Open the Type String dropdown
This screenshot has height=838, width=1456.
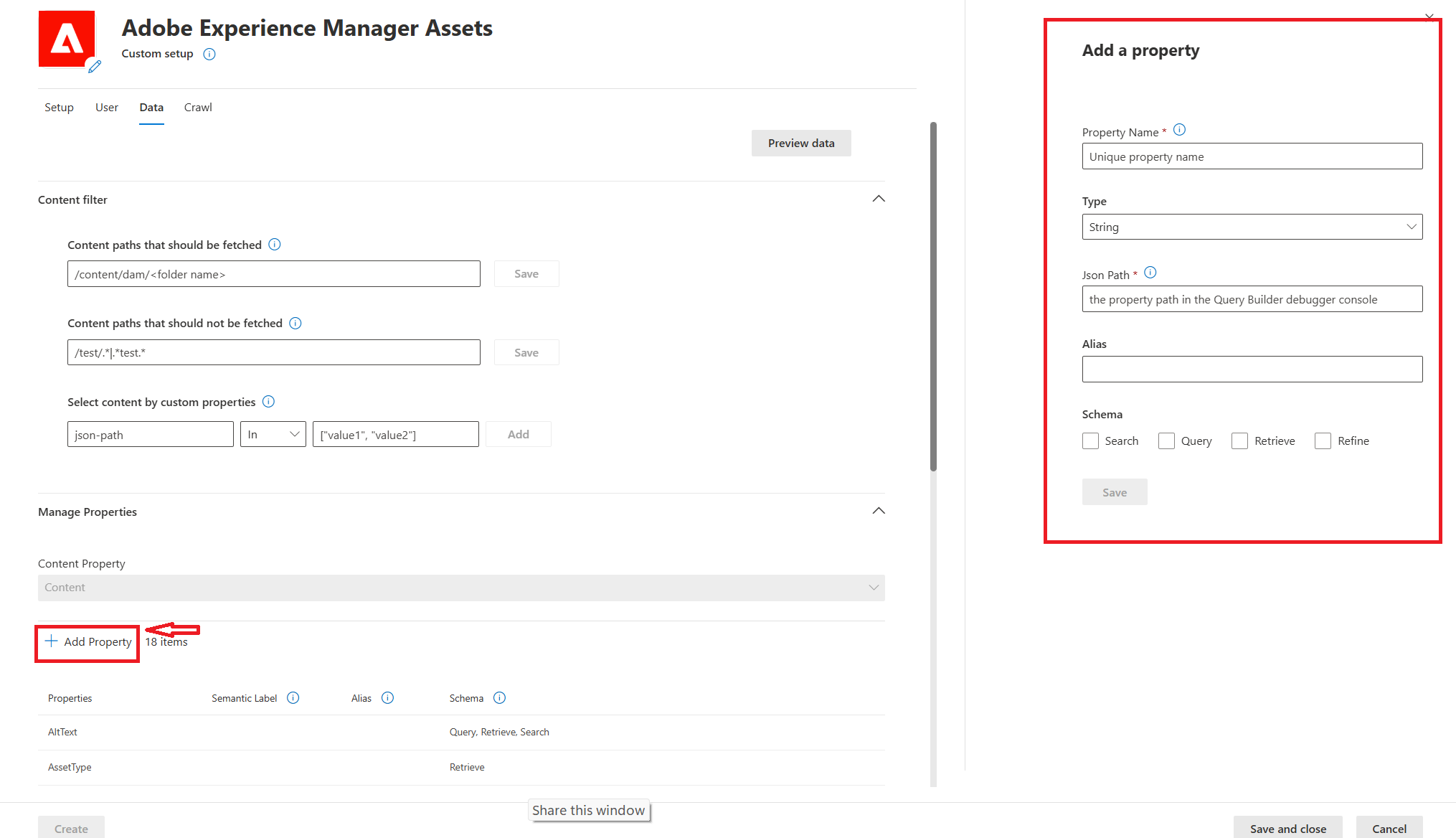pos(1252,227)
